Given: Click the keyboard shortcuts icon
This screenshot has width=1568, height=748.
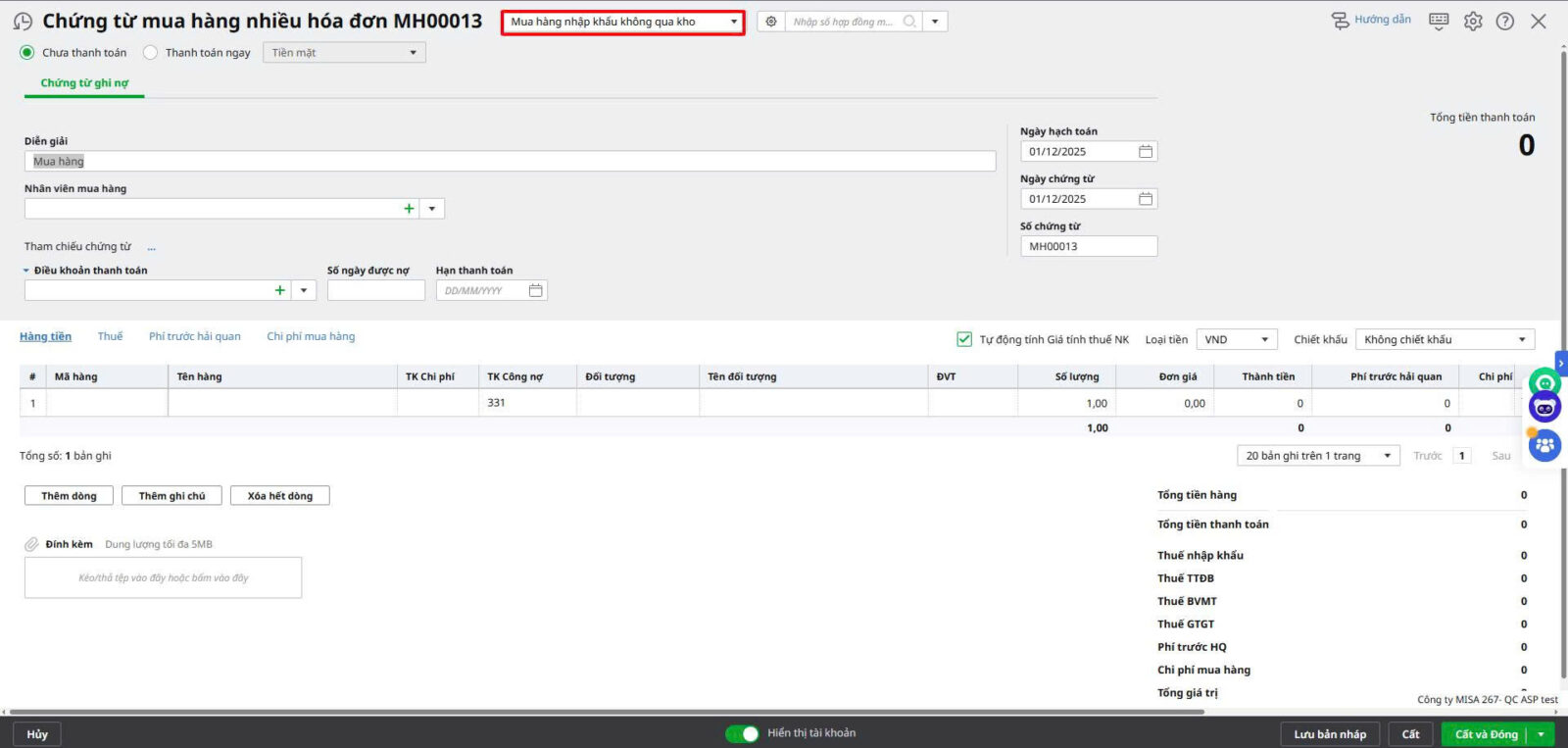Looking at the screenshot, I should 1439,21.
